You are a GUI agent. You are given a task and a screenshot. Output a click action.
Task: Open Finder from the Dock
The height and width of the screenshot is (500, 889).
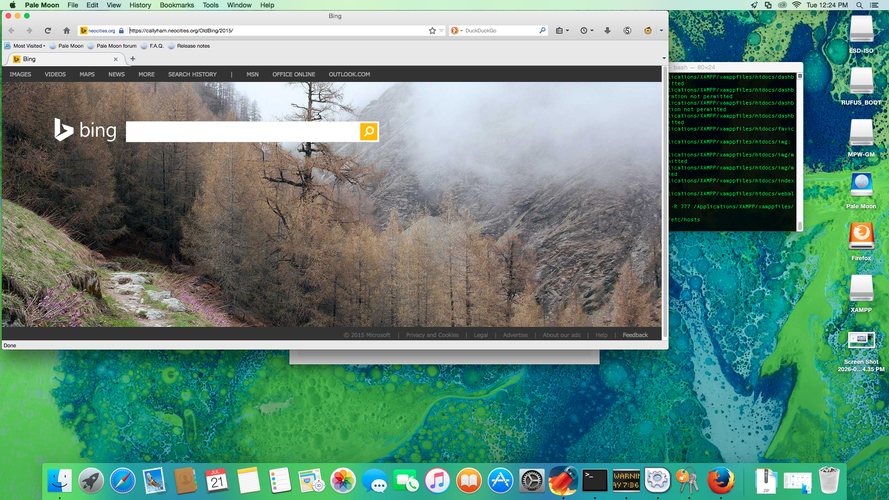pyautogui.click(x=60, y=481)
